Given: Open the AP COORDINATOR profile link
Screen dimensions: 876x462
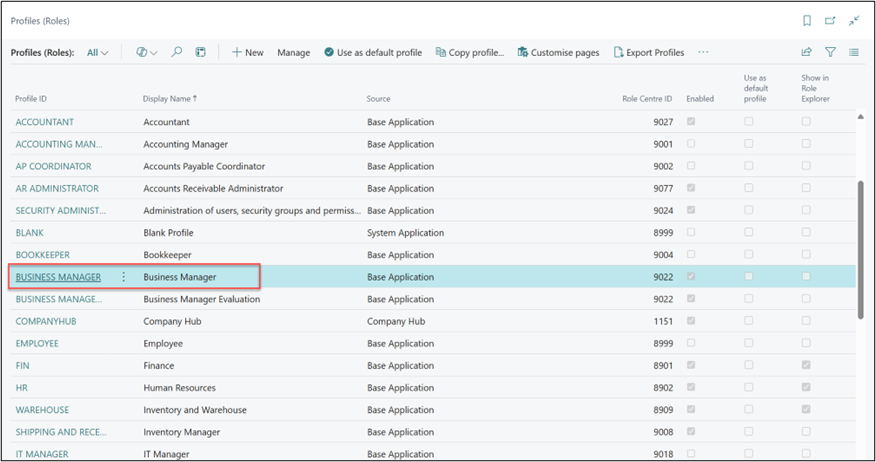Looking at the screenshot, I should [53, 166].
